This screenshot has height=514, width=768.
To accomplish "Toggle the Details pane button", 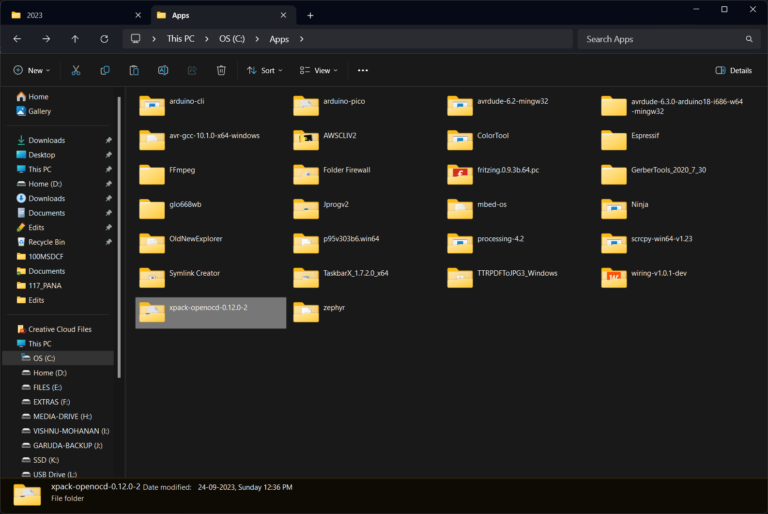I will [733, 71].
